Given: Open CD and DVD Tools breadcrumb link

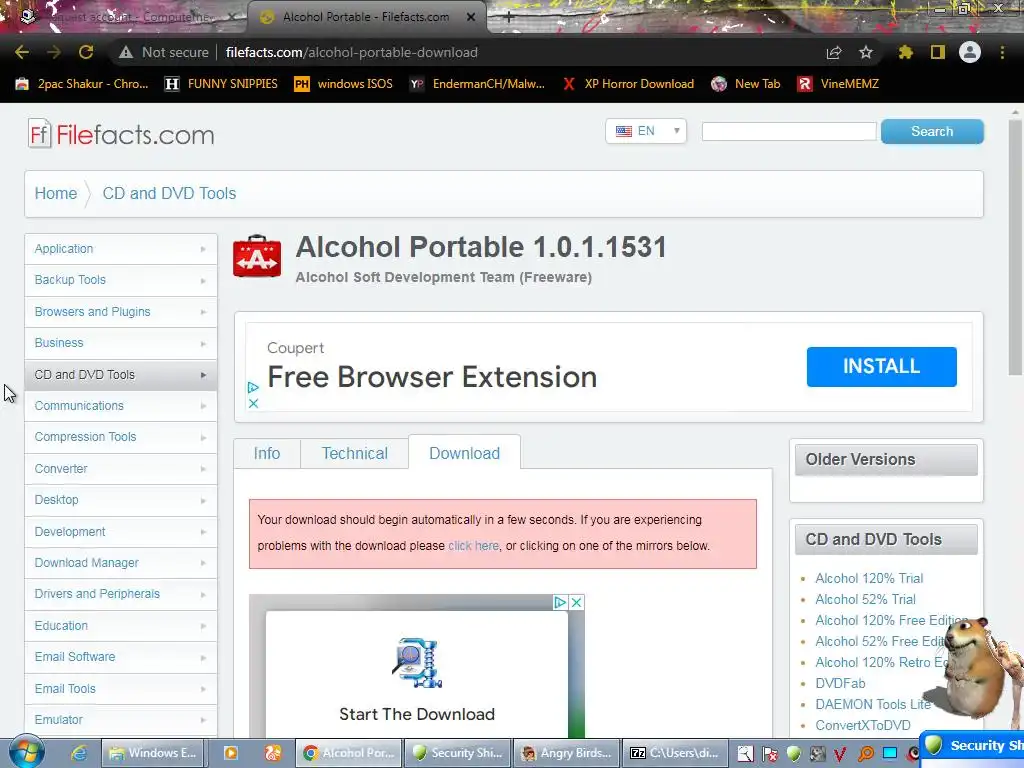Looking at the screenshot, I should pyautogui.click(x=169, y=193).
